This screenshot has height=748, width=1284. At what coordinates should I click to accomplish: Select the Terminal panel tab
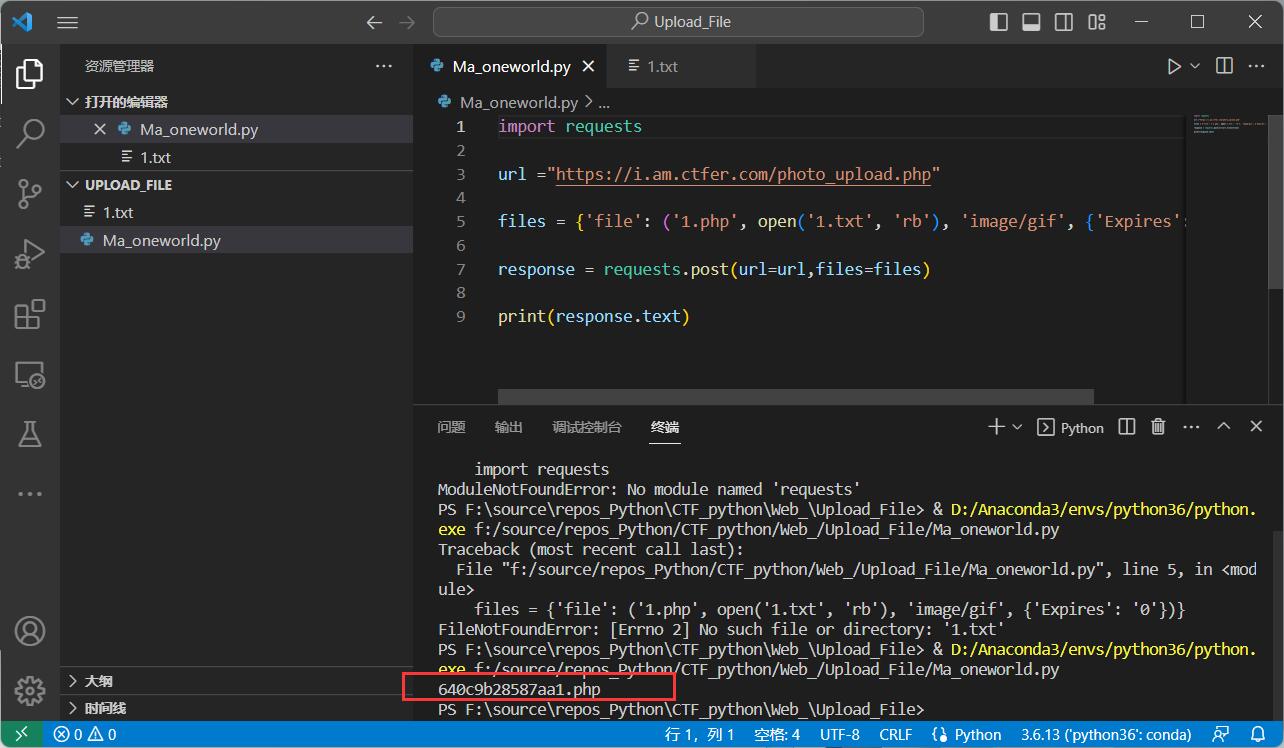(x=665, y=427)
